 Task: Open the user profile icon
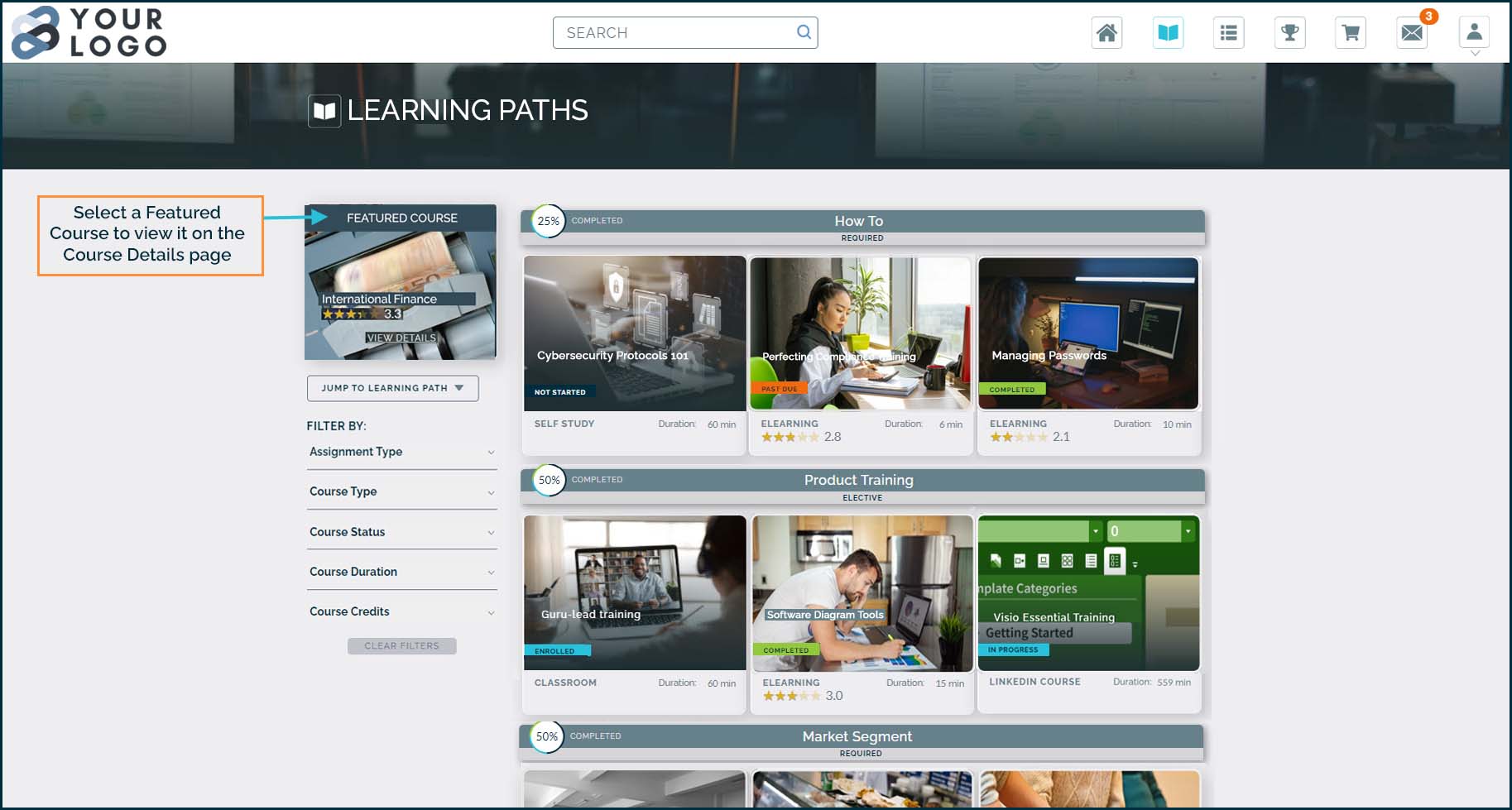pyautogui.click(x=1474, y=32)
